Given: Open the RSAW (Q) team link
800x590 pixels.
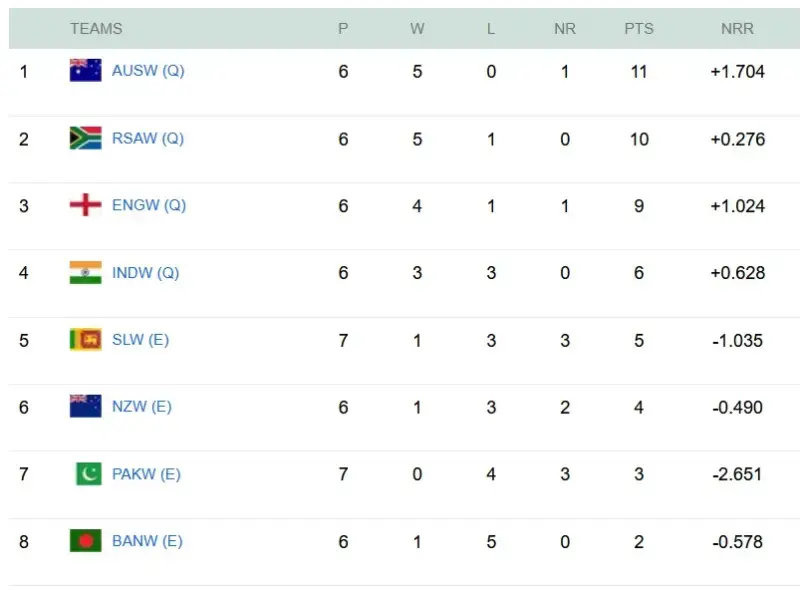Looking at the screenshot, I should [x=148, y=138].
